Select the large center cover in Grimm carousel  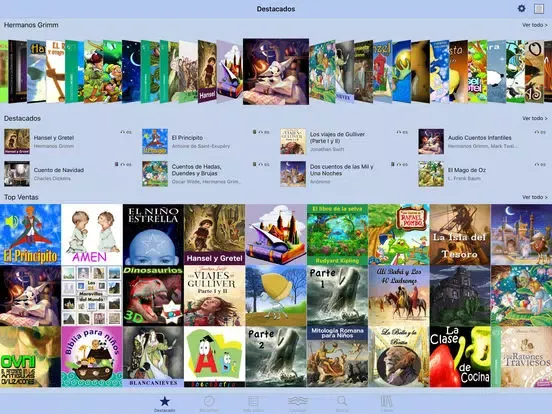pyautogui.click(x=276, y=71)
